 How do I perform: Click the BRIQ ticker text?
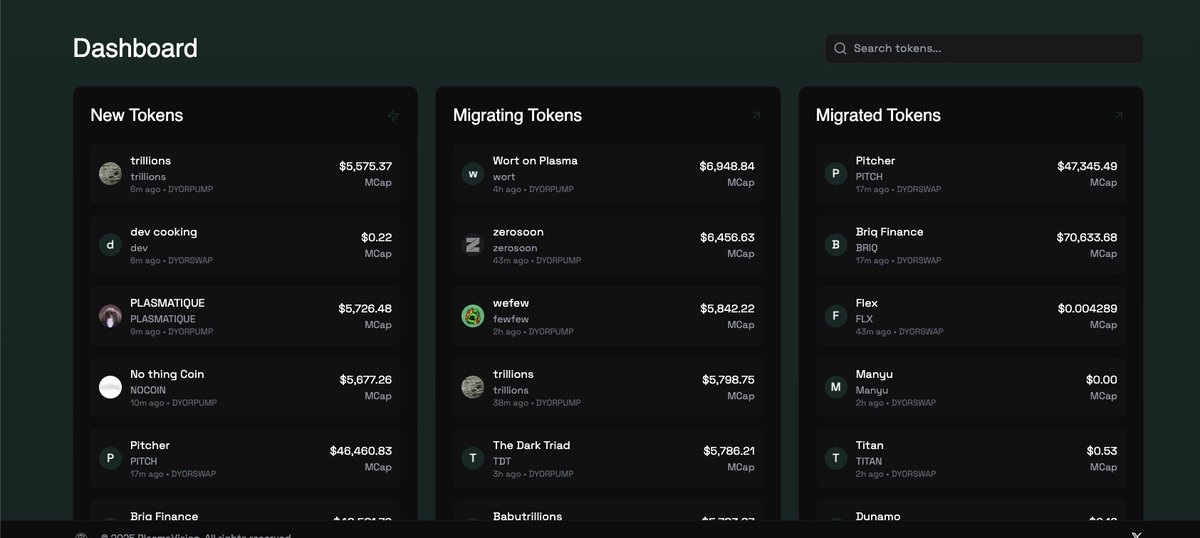(x=867, y=248)
